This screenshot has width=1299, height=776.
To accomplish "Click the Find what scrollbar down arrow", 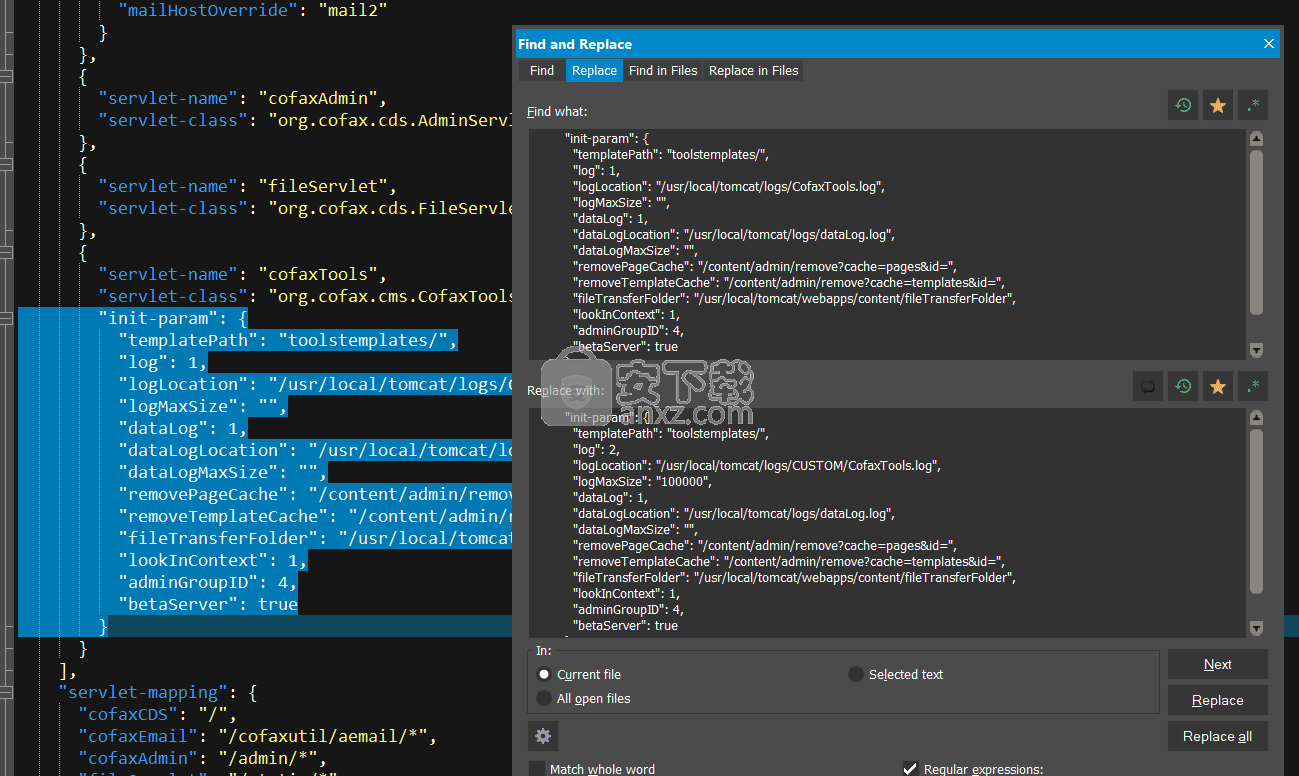I will (1256, 350).
